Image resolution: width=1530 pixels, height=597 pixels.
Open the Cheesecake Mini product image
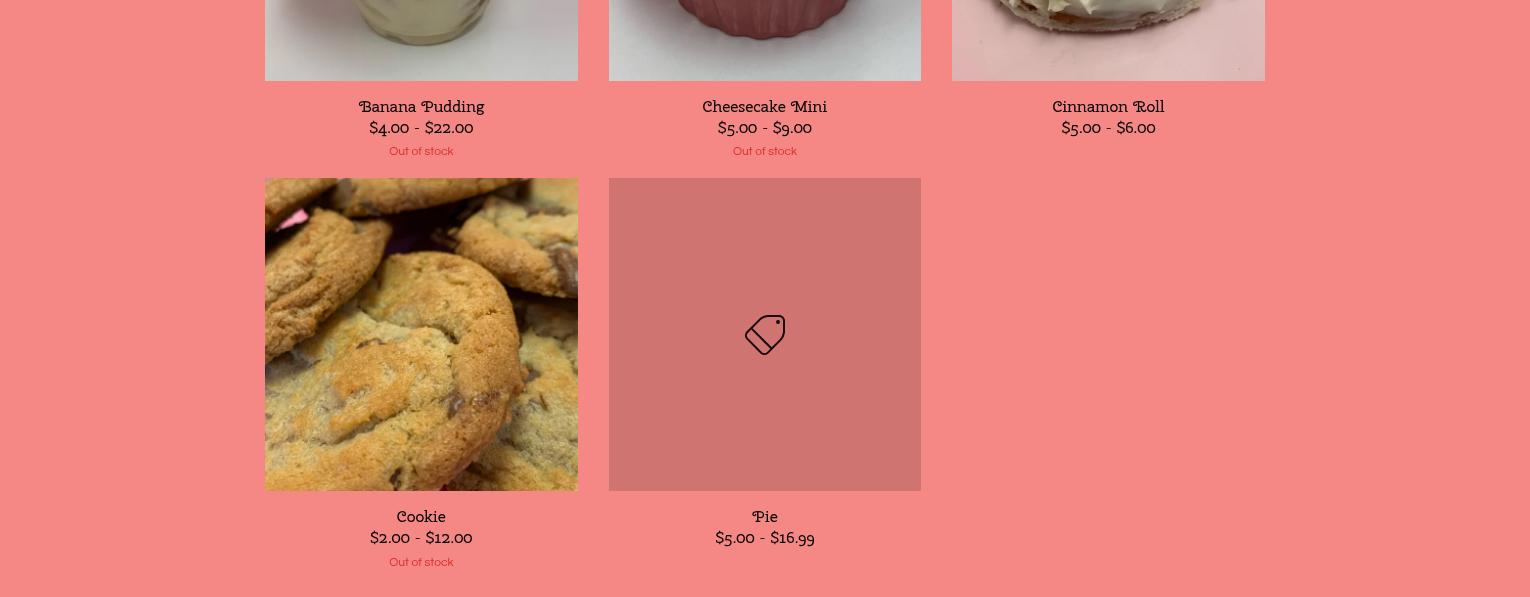765,40
